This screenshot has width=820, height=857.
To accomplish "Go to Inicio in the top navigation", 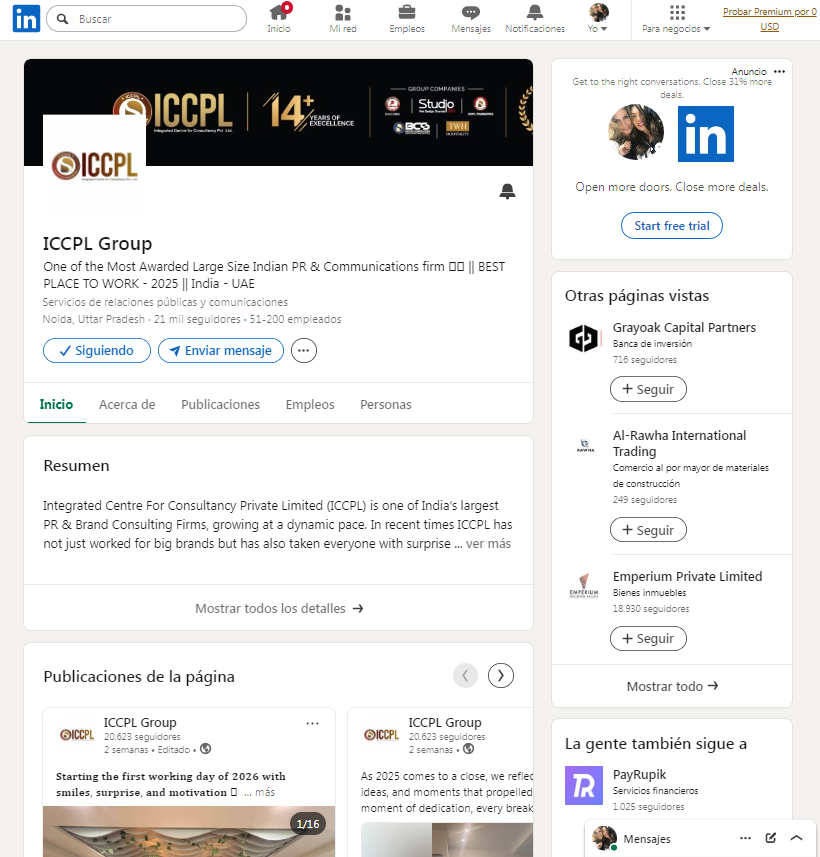I will pyautogui.click(x=279, y=19).
